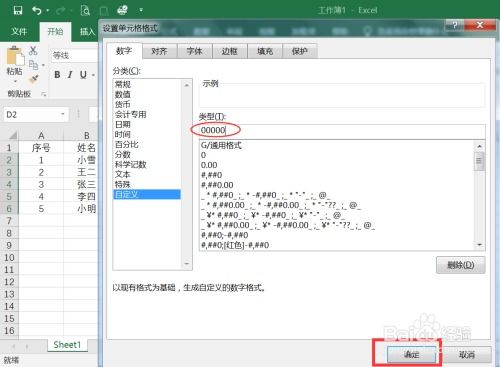The width and height of the screenshot is (500, 367).
Task: Click the 删除(D) button
Action: [461, 265]
